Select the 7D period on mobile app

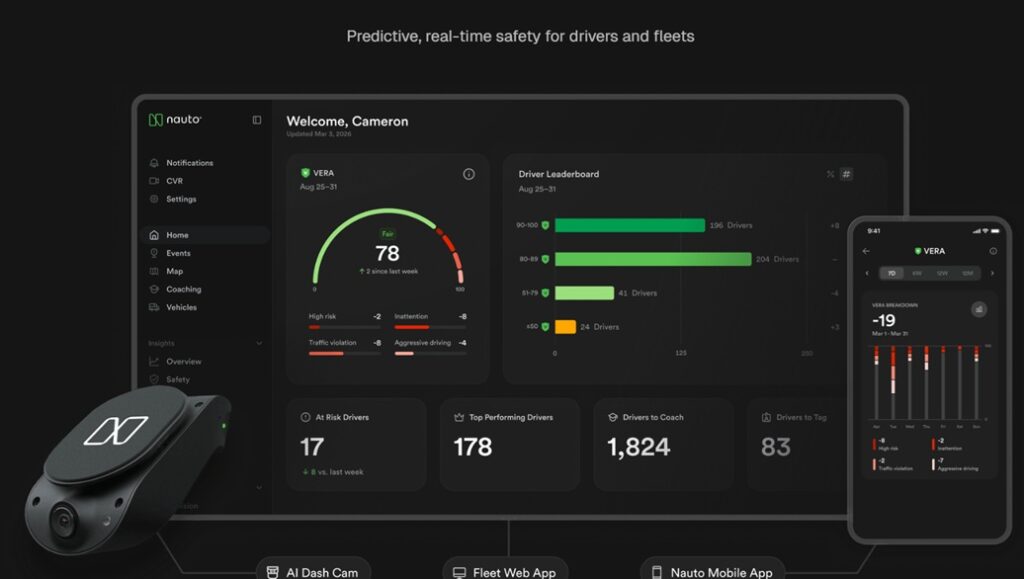(x=891, y=274)
